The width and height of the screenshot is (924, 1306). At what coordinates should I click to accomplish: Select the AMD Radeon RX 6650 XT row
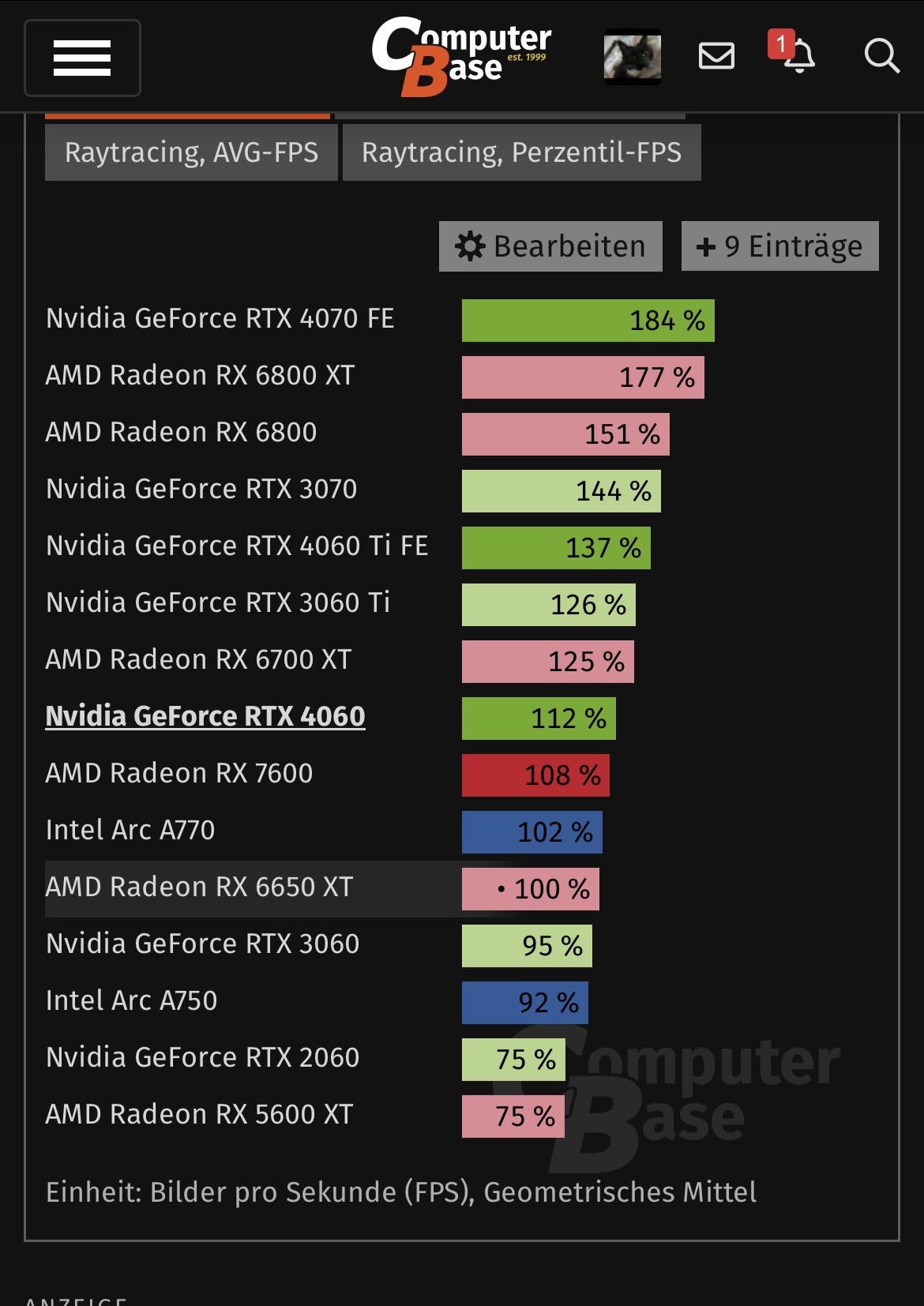[322, 888]
